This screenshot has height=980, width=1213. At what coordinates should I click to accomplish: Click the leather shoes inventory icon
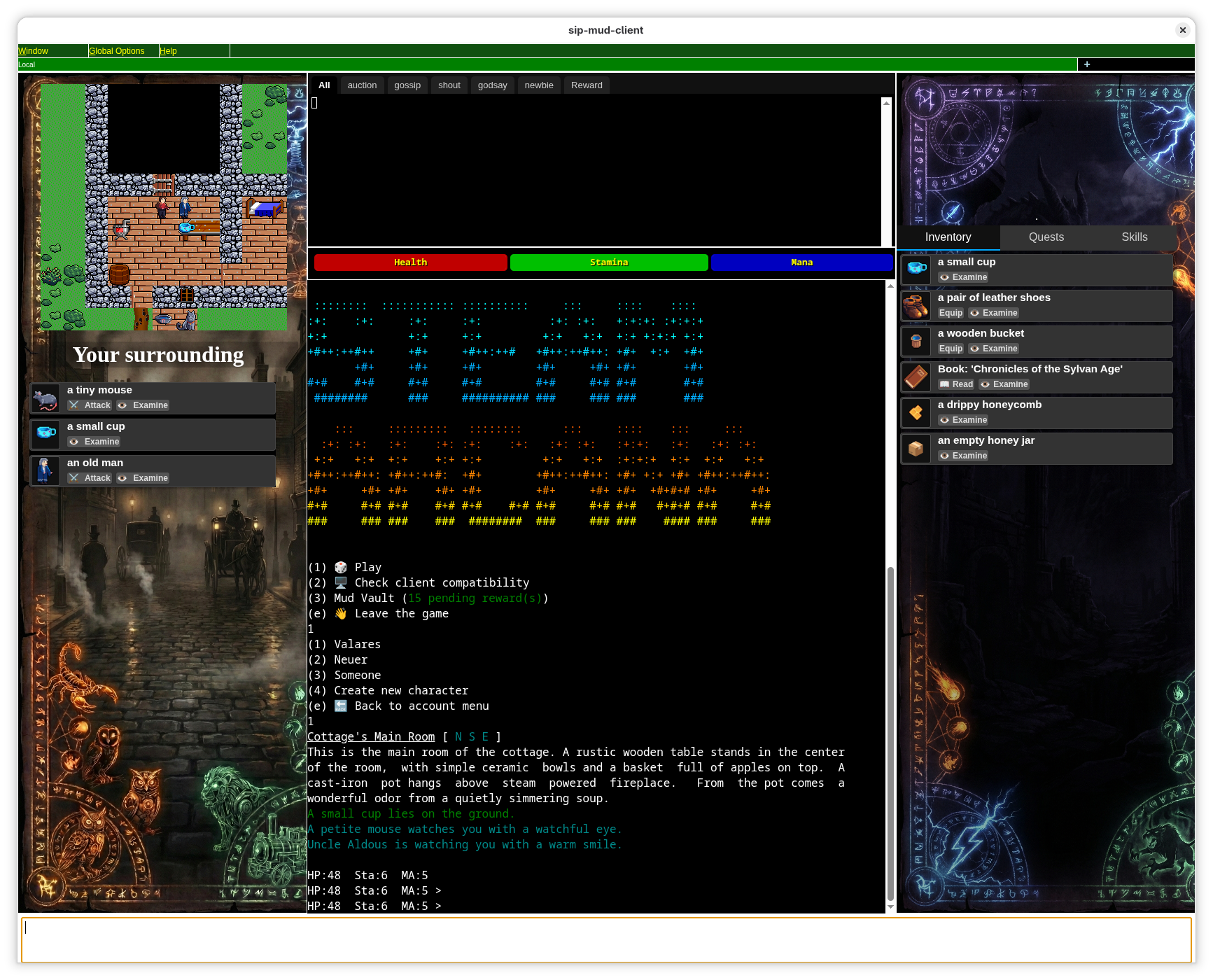point(916,306)
